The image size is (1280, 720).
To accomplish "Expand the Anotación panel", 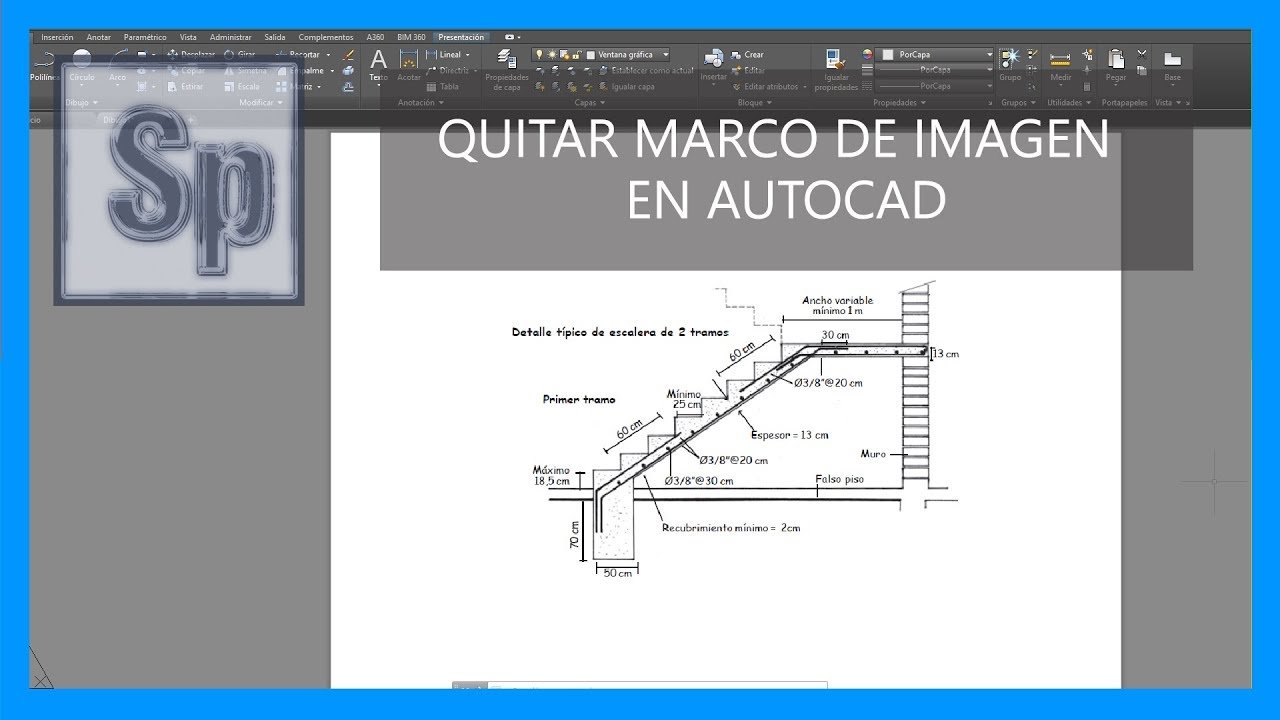I will 420,102.
